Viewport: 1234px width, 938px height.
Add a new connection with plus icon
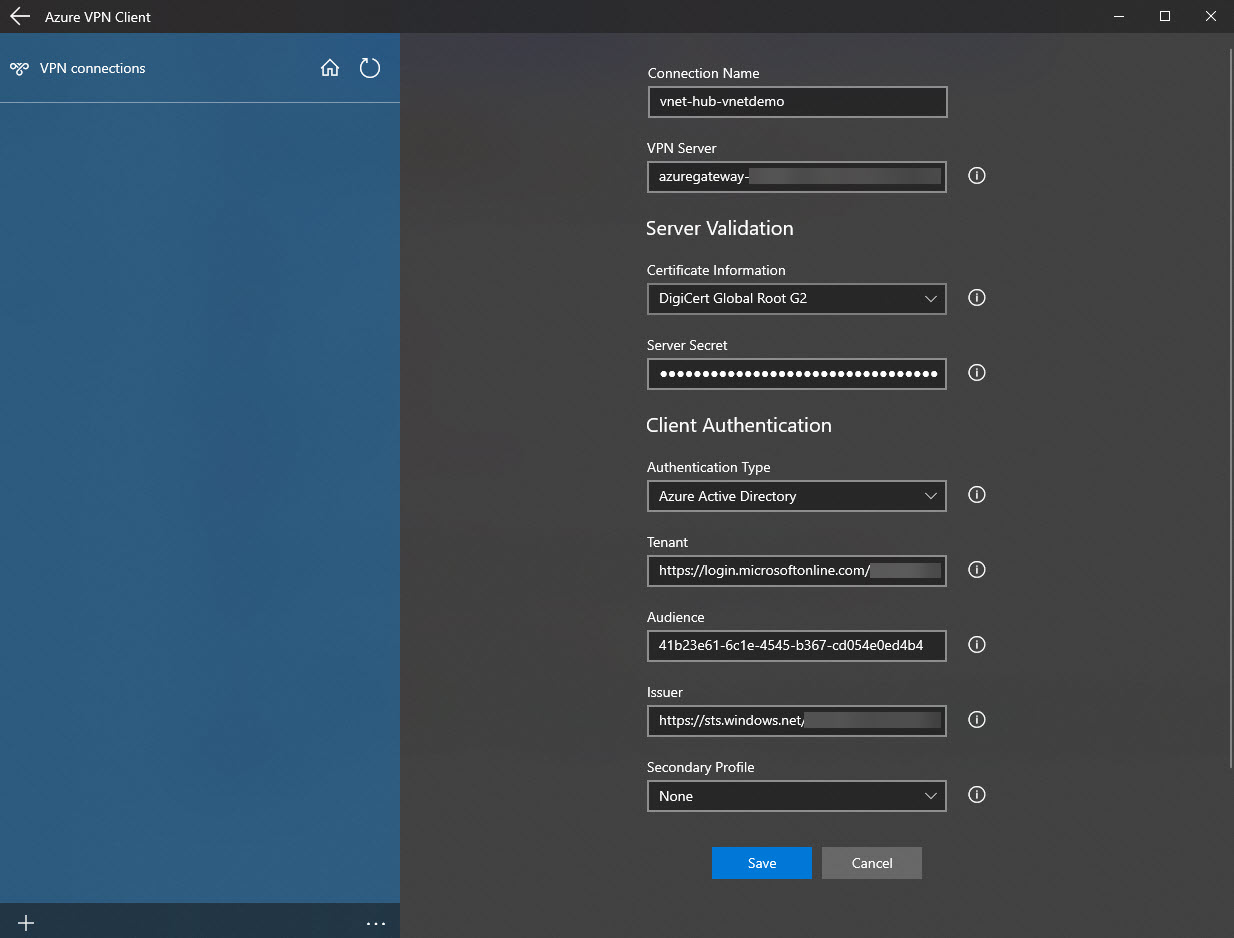coord(26,923)
